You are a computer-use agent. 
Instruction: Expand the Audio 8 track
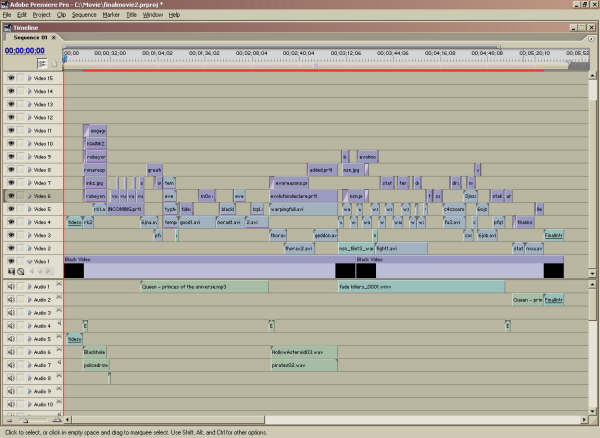(x=29, y=378)
